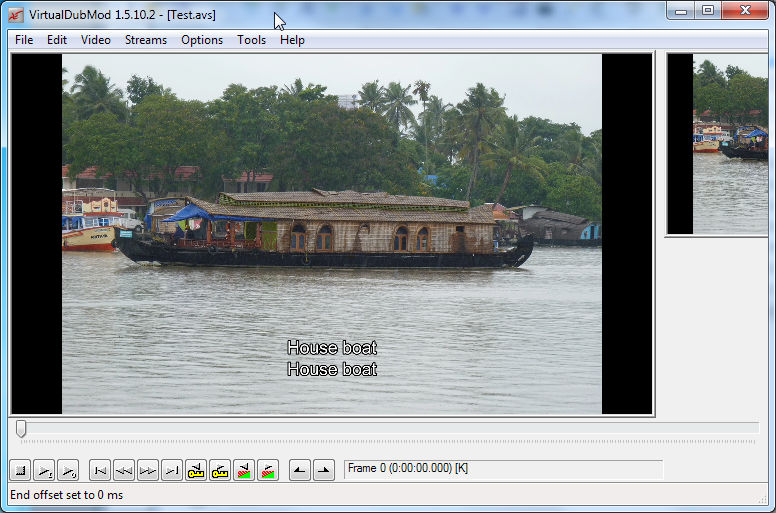Open the Help menu
Image resolution: width=776 pixels, height=513 pixels.
tap(292, 40)
